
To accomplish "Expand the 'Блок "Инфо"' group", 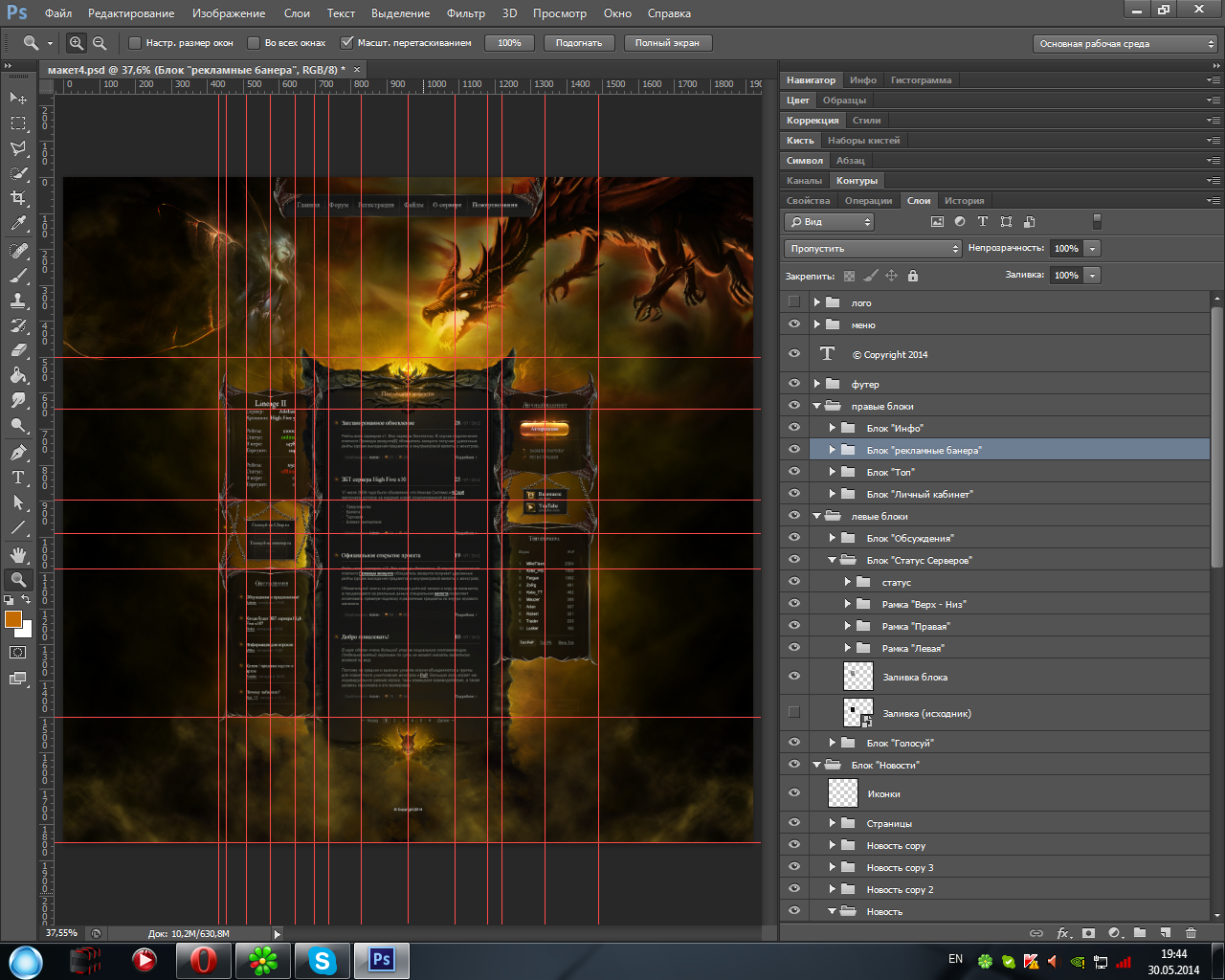I will pos(833,428).
